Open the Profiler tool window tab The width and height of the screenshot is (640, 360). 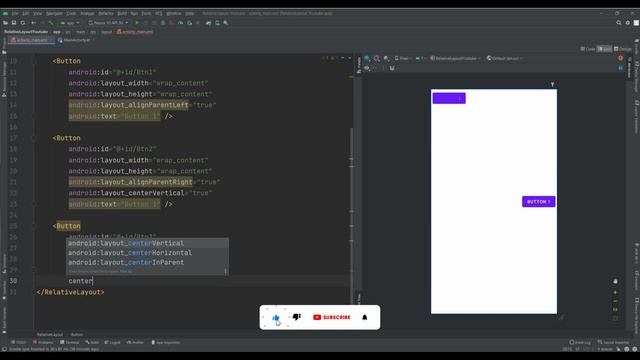pos(135,342)
